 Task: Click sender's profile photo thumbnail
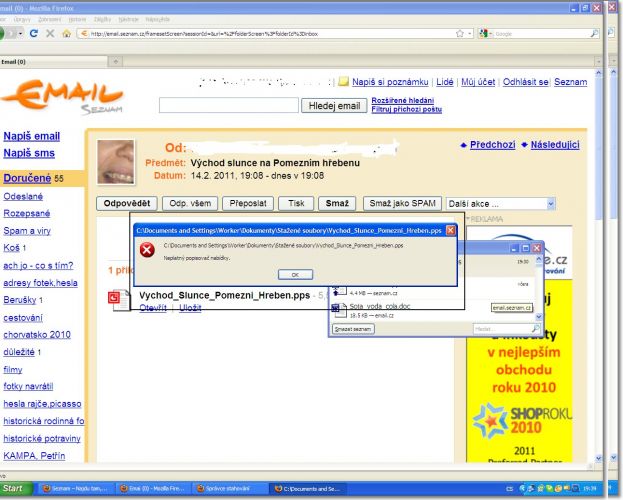click(116, 162)
